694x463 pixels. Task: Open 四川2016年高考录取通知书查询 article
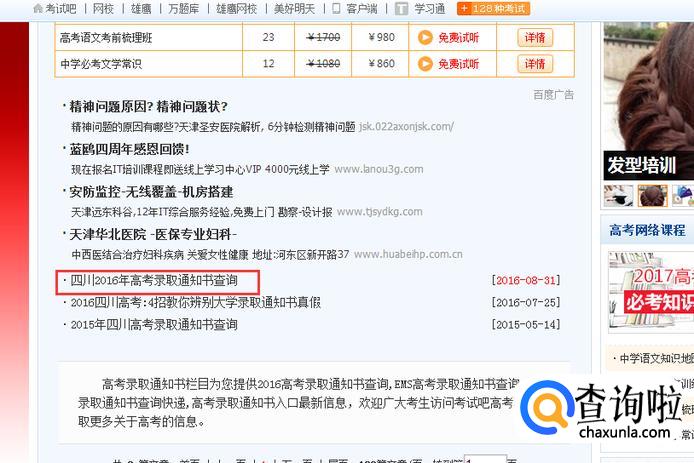154,281
